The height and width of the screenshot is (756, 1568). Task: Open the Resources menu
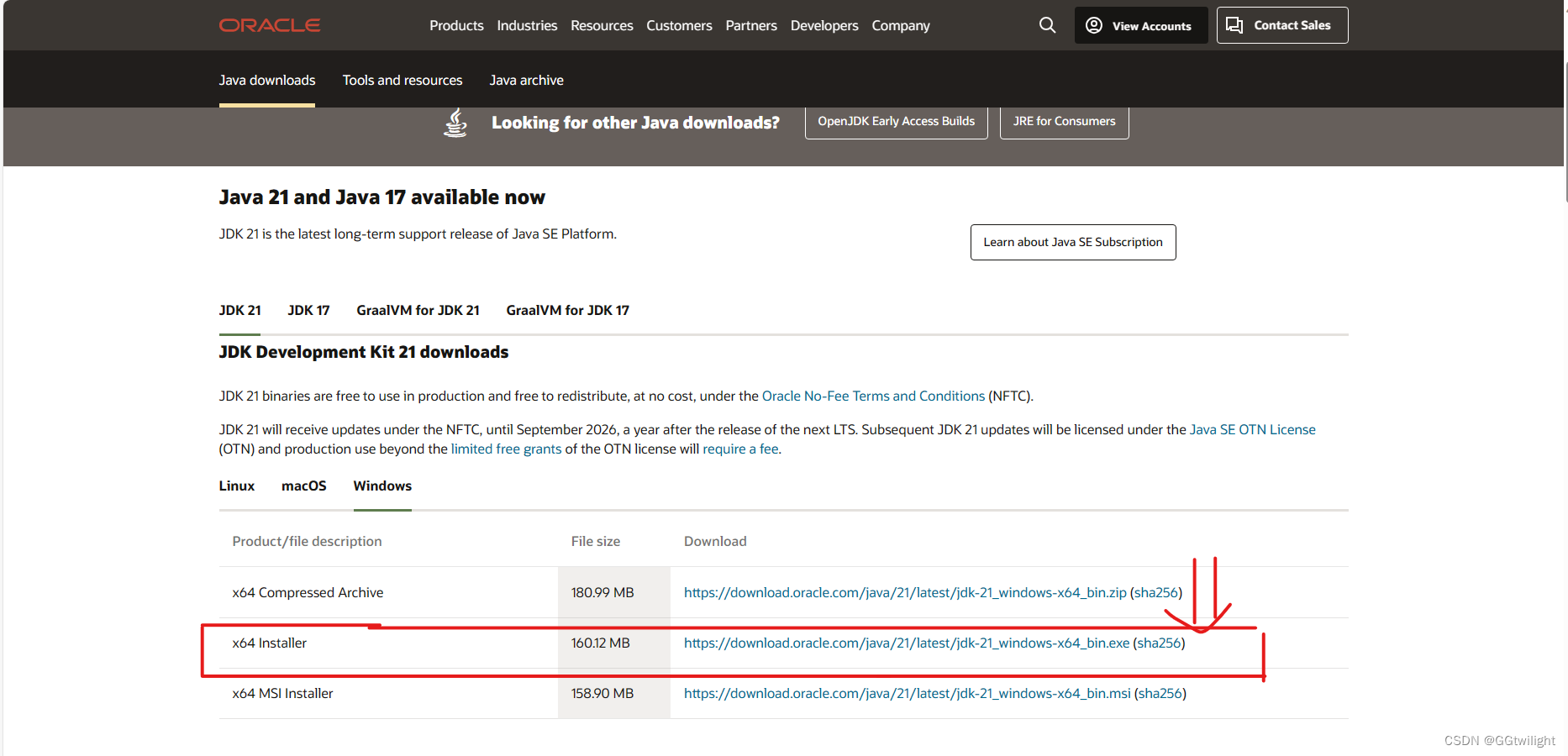tap(602, 25)
